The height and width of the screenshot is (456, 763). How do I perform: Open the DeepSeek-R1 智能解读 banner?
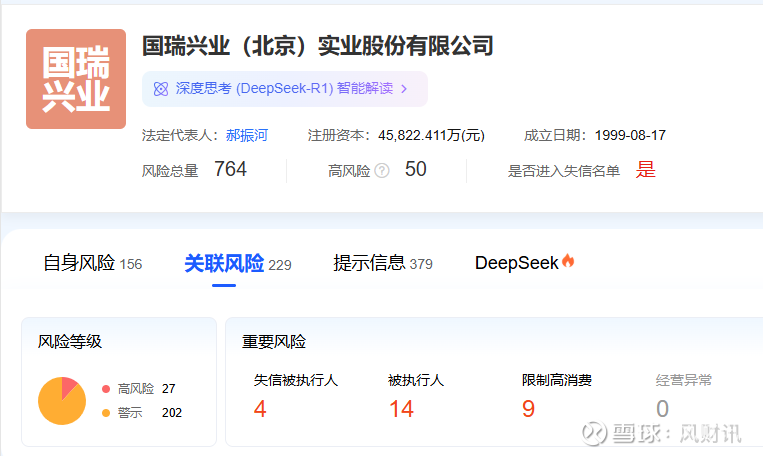285,89
